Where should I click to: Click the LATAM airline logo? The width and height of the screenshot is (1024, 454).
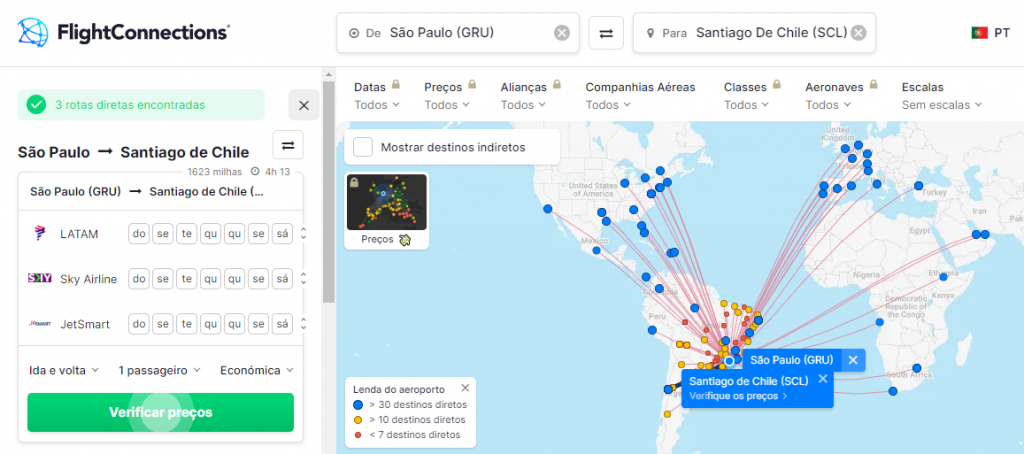40,233
